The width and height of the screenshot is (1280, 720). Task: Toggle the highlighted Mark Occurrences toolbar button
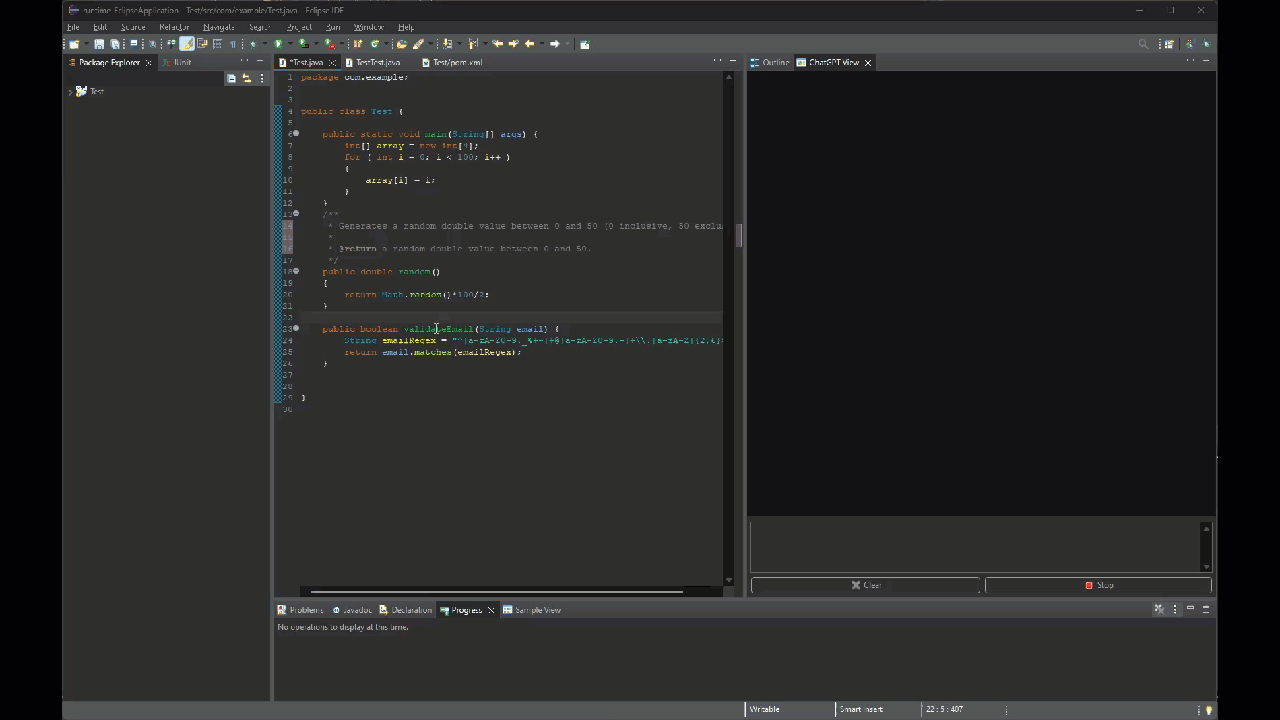(187, 44)
